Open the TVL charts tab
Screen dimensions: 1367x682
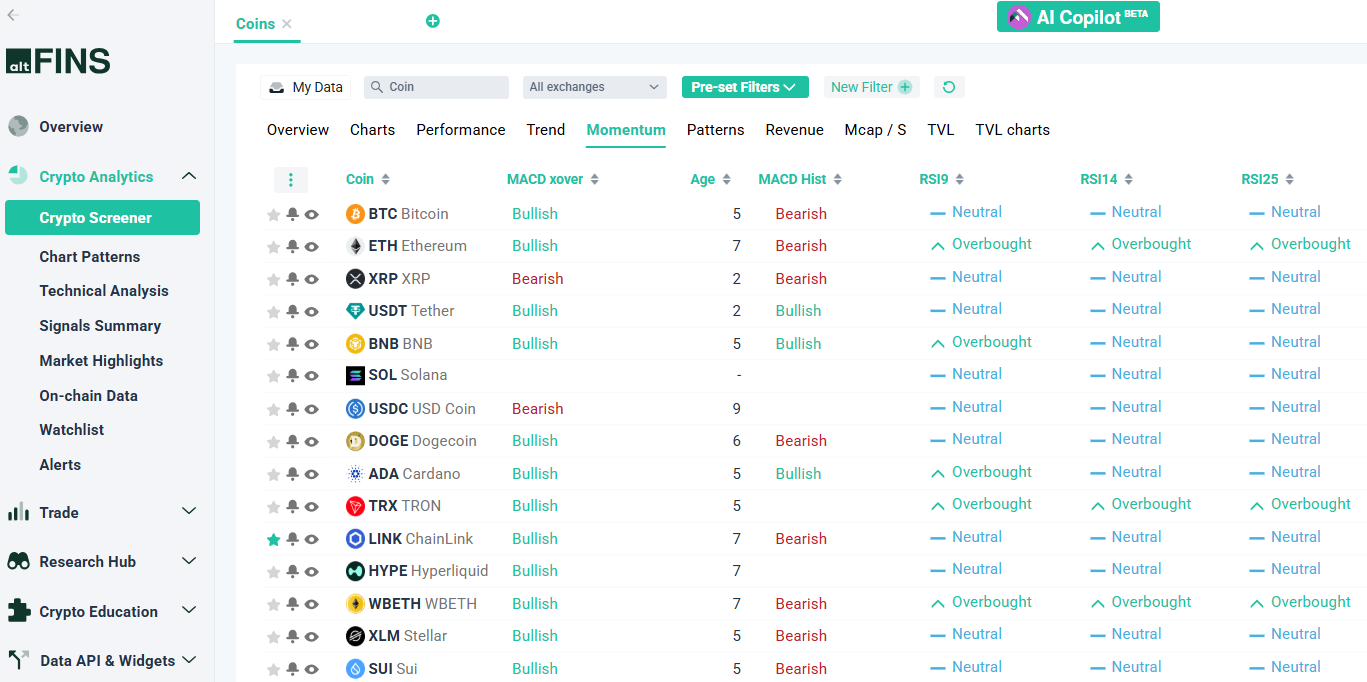coord(1013,130)
